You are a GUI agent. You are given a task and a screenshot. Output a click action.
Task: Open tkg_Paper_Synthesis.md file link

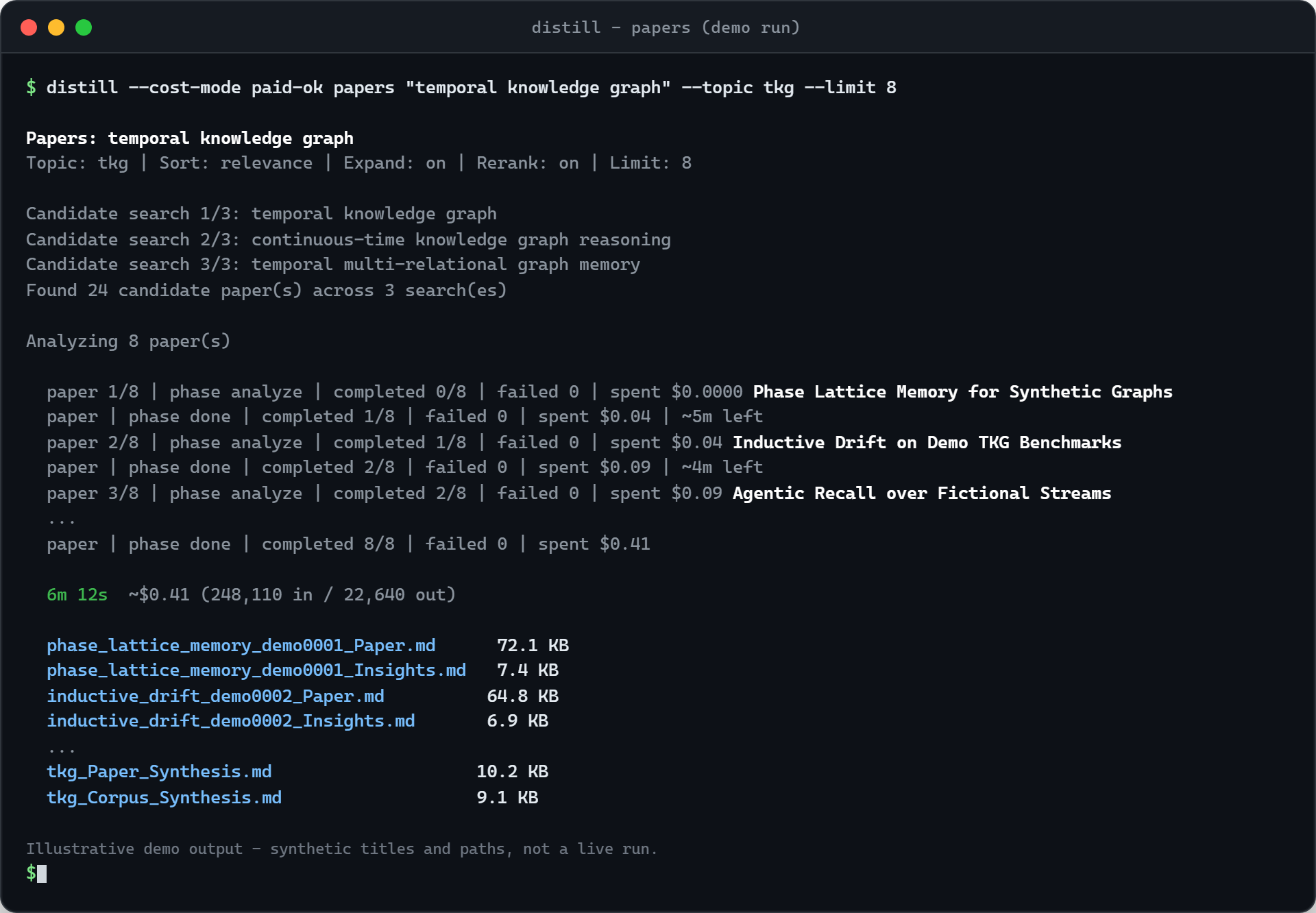point(159,772)
